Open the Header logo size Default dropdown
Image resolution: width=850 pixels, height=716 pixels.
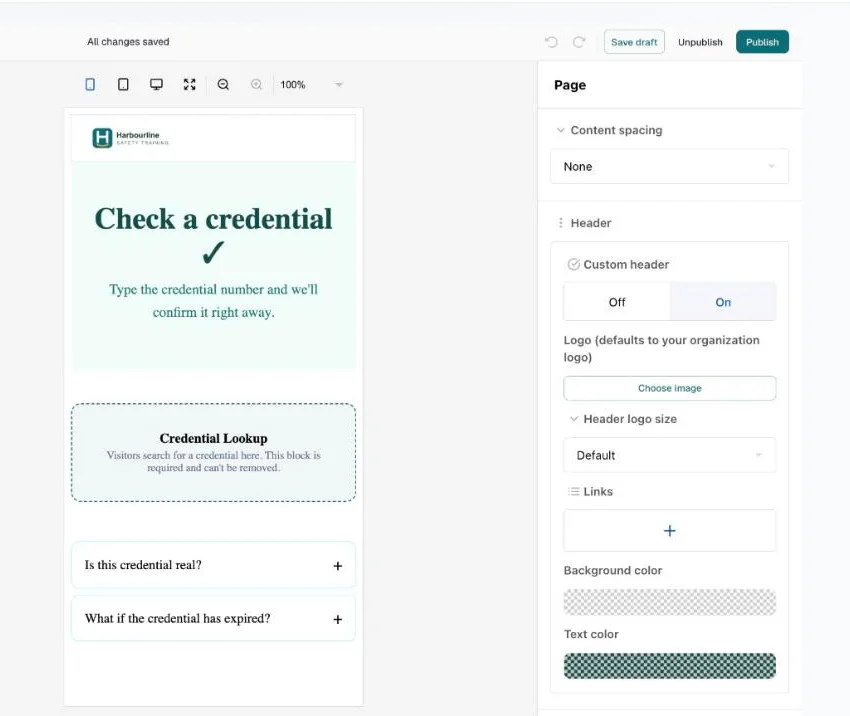click(x=669, y=455)
